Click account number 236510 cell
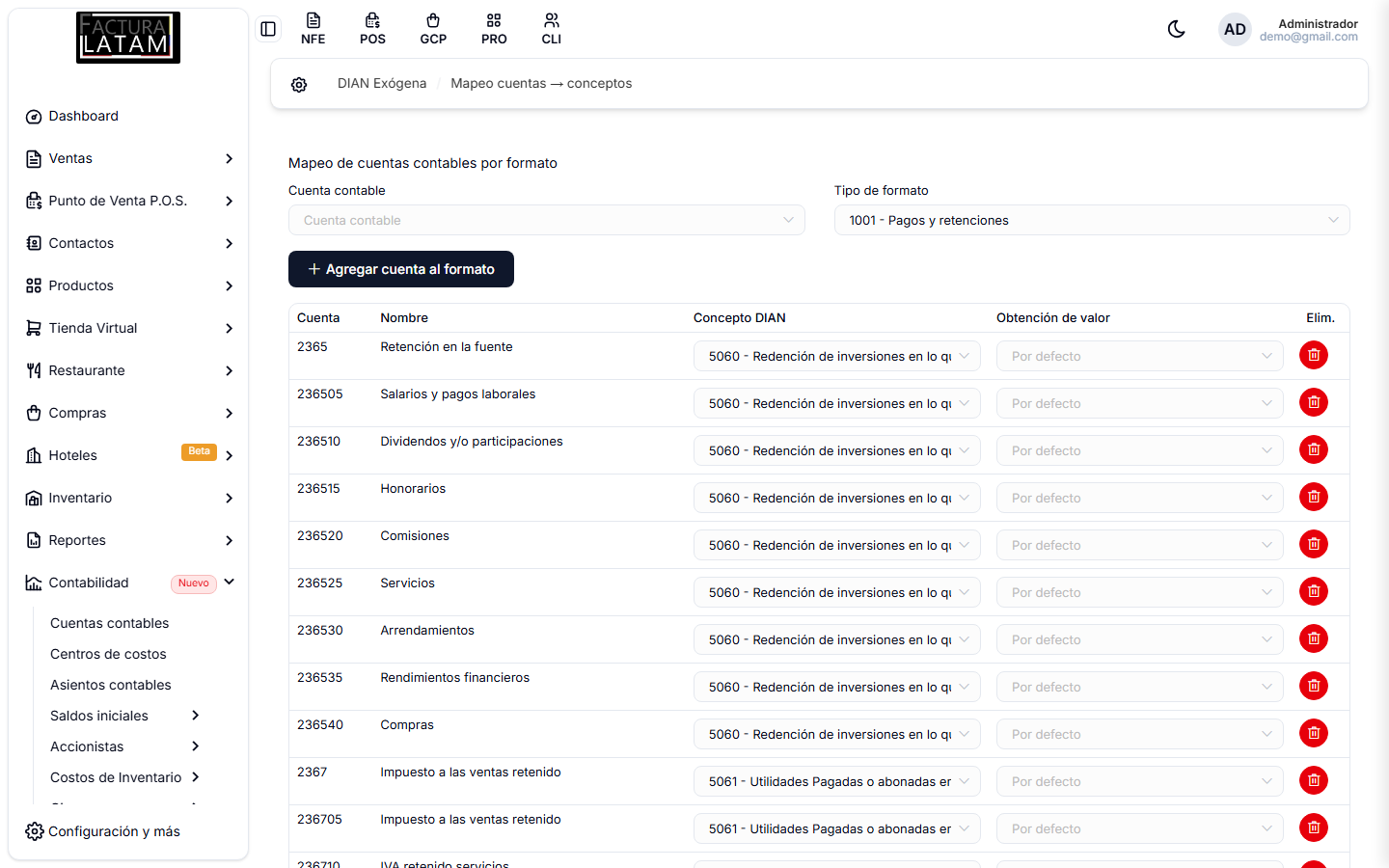Screen dimensions: 1389x868 coord(319,441)
